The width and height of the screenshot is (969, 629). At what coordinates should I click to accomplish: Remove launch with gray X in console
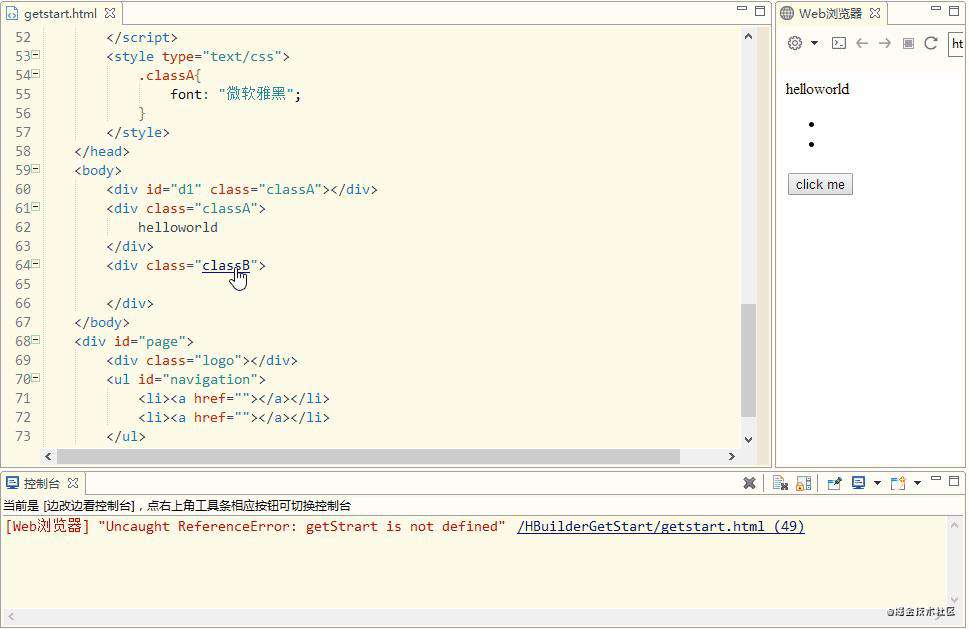pos(749,483)
